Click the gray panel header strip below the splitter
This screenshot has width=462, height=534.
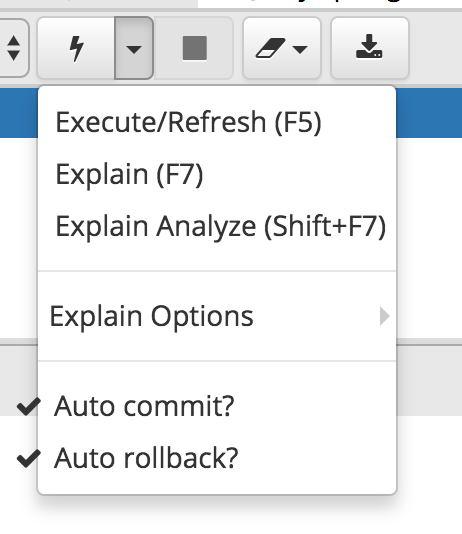19,381
